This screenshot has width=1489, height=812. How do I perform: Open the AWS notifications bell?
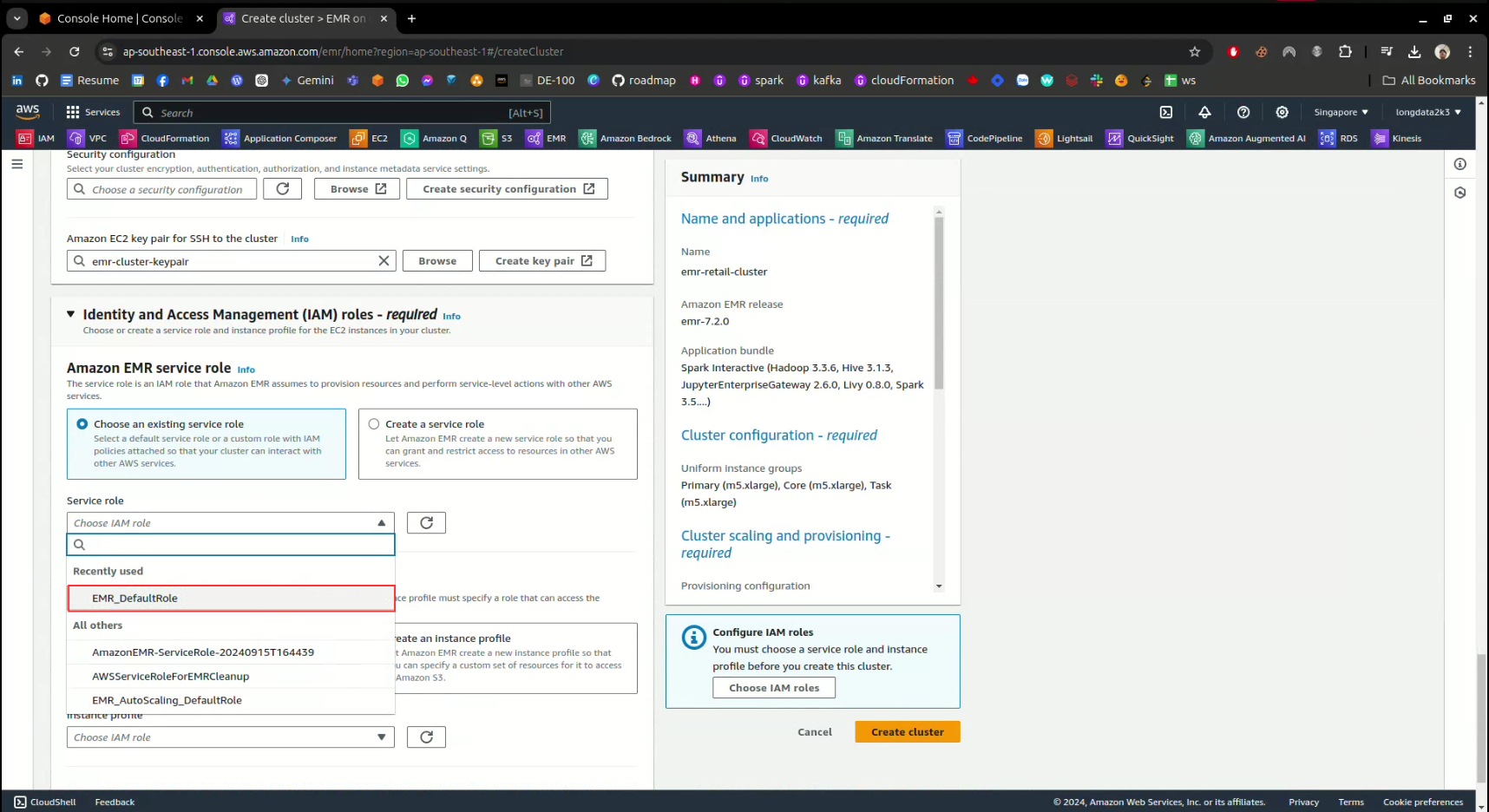1204,112
